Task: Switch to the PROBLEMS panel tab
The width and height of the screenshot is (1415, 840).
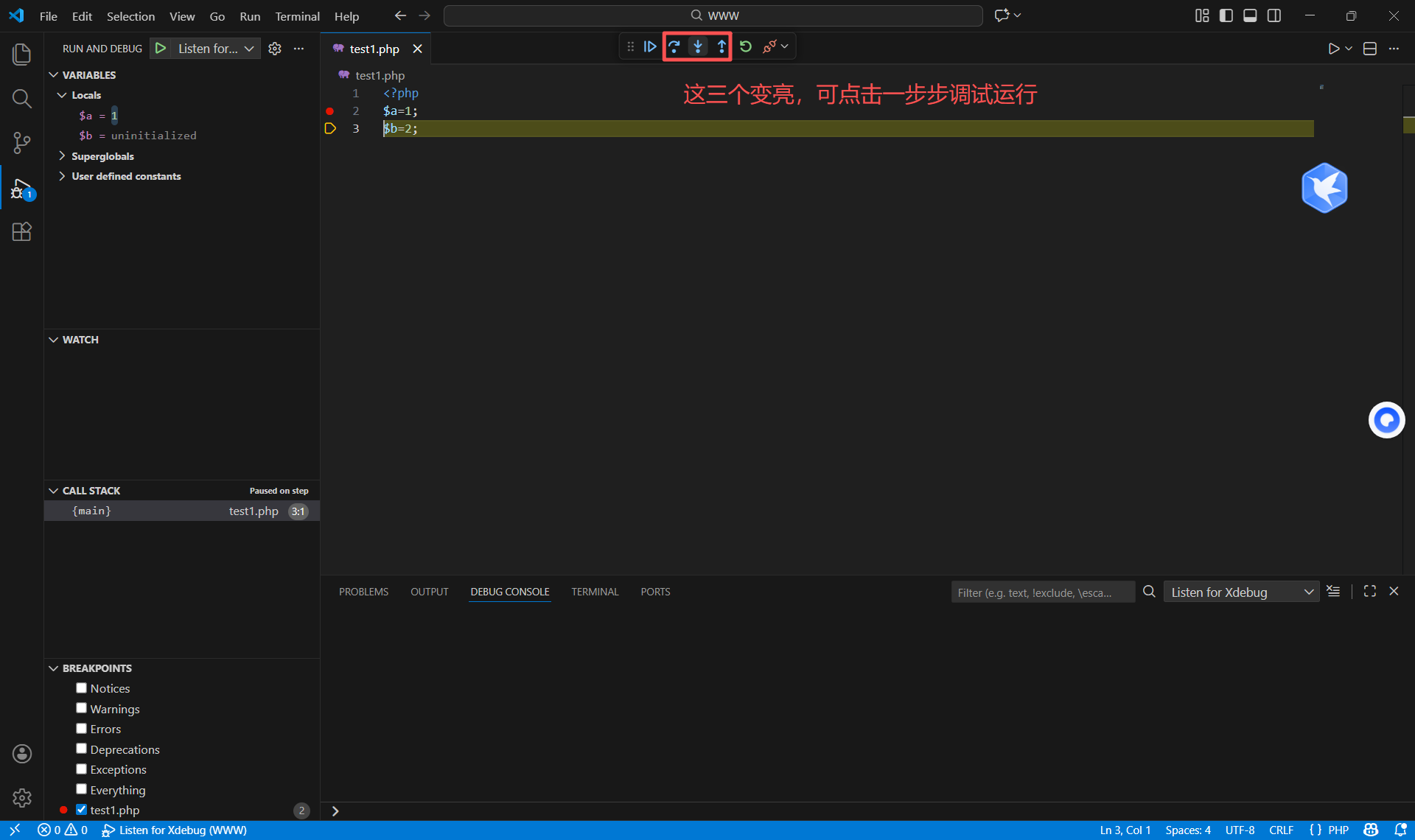Action: point(363,592)
